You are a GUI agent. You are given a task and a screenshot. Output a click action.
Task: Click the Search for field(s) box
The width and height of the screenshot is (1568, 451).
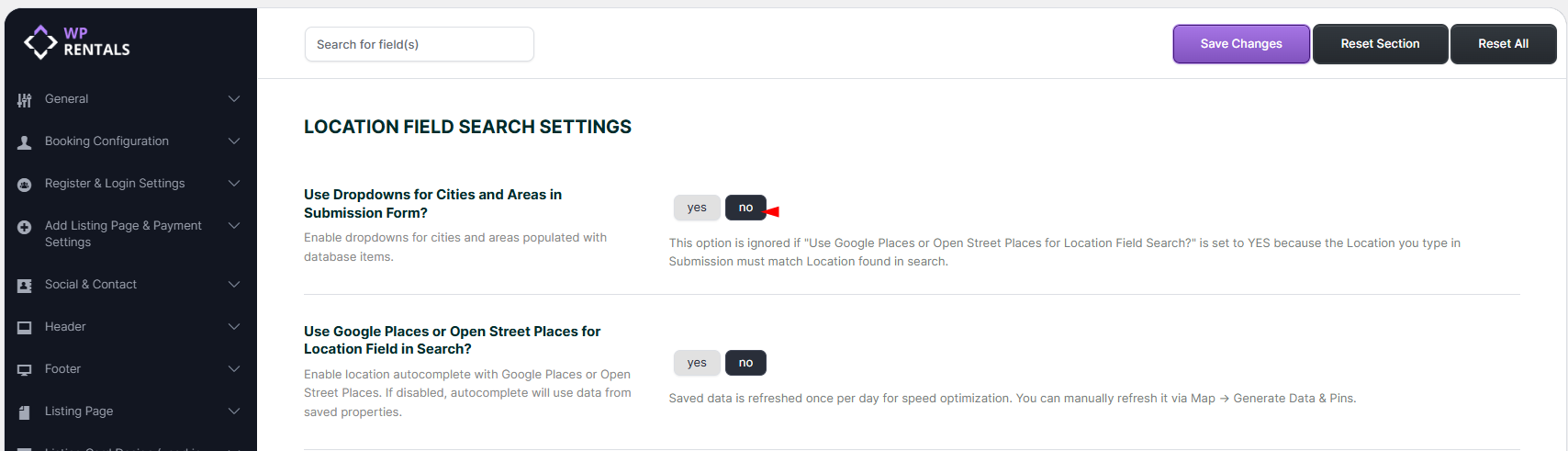(x=419, y=44)
